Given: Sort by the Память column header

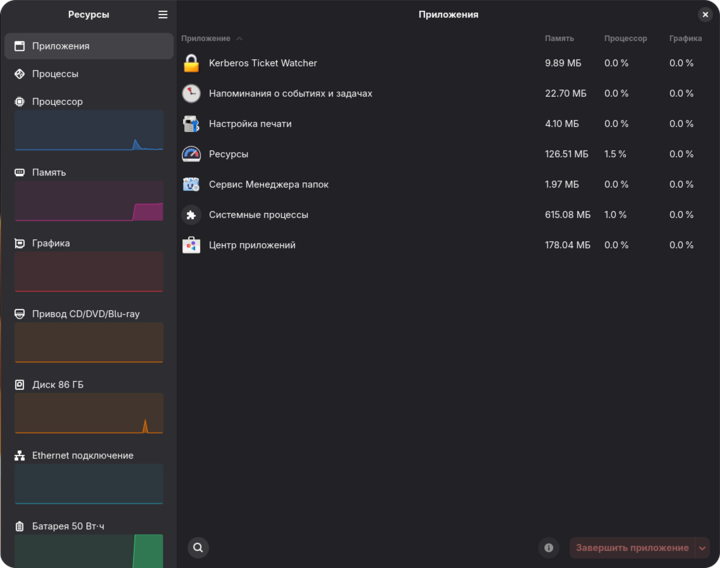Looking at the screenshot, I should point(559,39).
